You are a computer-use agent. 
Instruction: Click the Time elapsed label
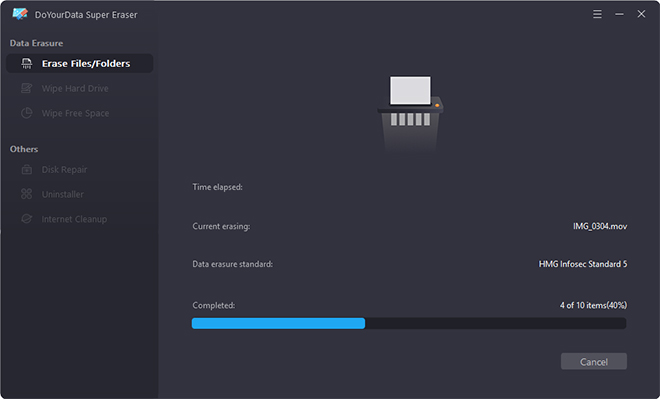[x=217, y=187]
